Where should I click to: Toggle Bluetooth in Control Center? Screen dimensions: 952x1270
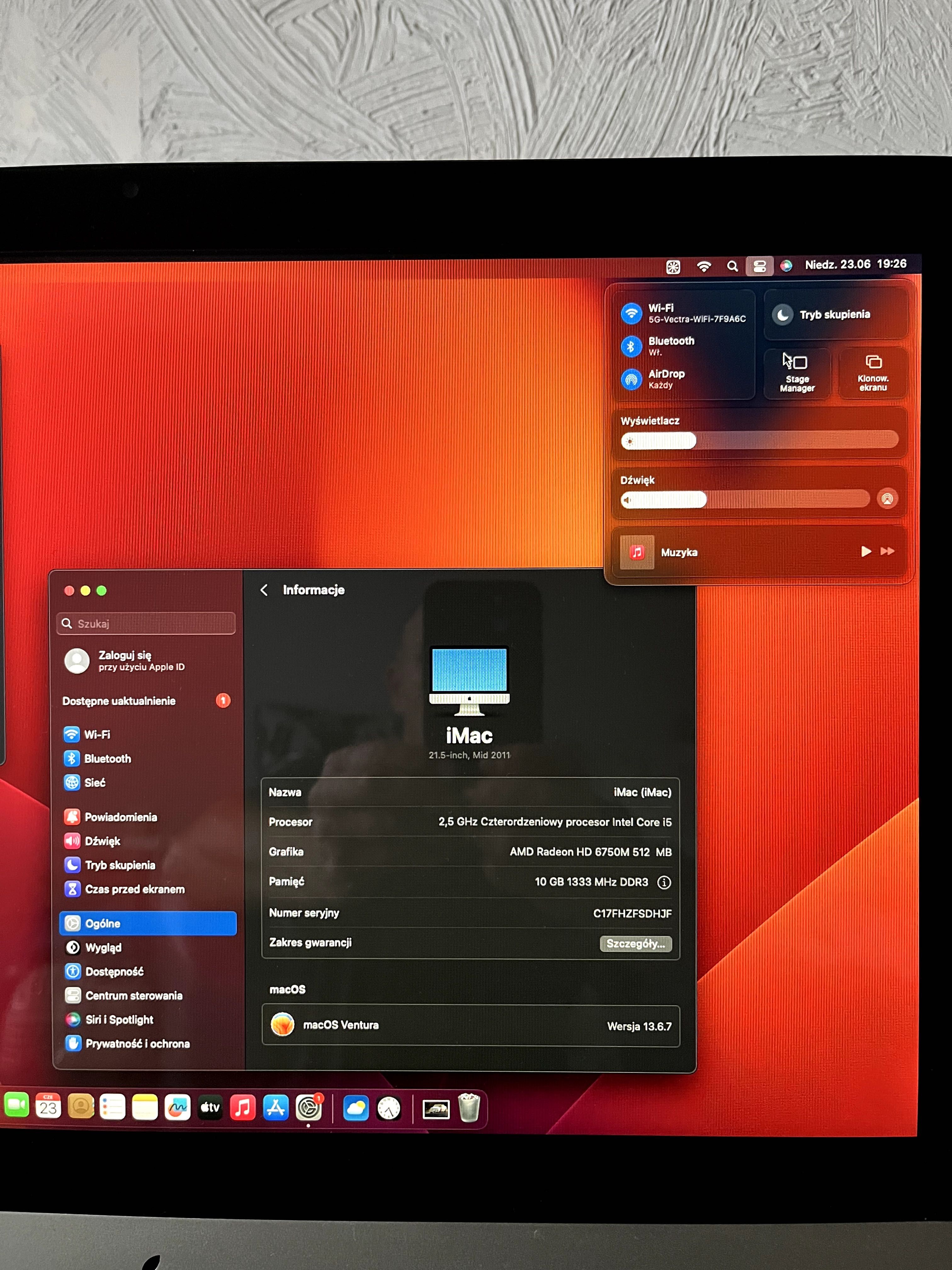[x=631, y=346]
